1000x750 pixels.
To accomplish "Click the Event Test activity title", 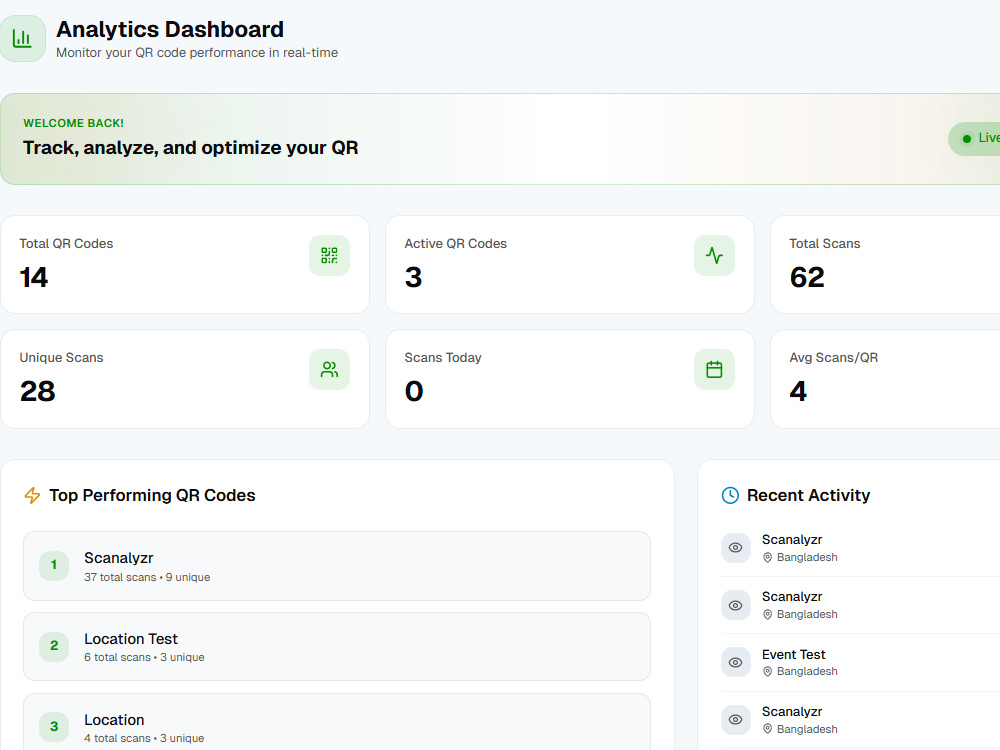I will (793, 654).
